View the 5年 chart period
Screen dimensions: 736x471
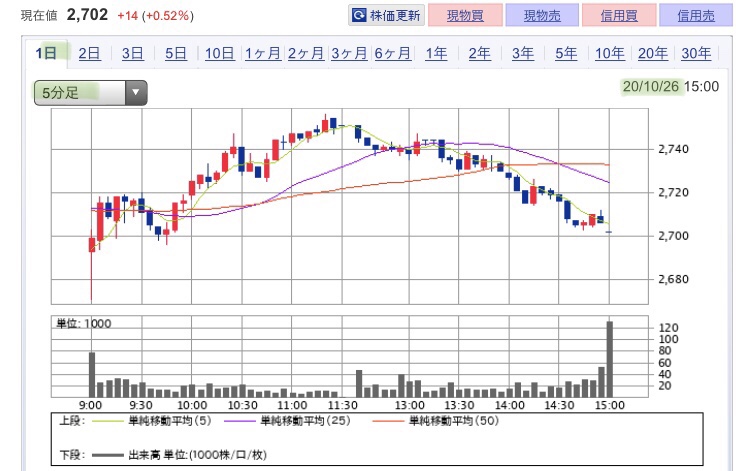566,53
